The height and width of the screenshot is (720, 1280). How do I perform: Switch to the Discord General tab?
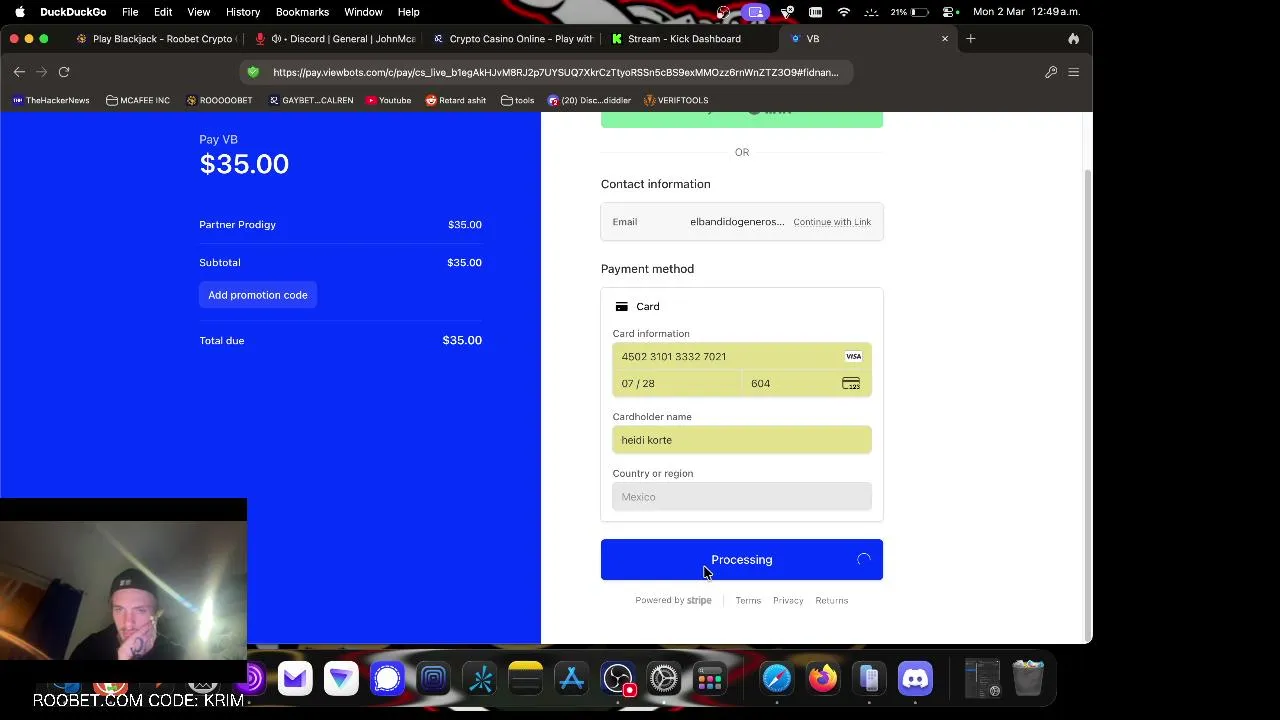(335, 39)
